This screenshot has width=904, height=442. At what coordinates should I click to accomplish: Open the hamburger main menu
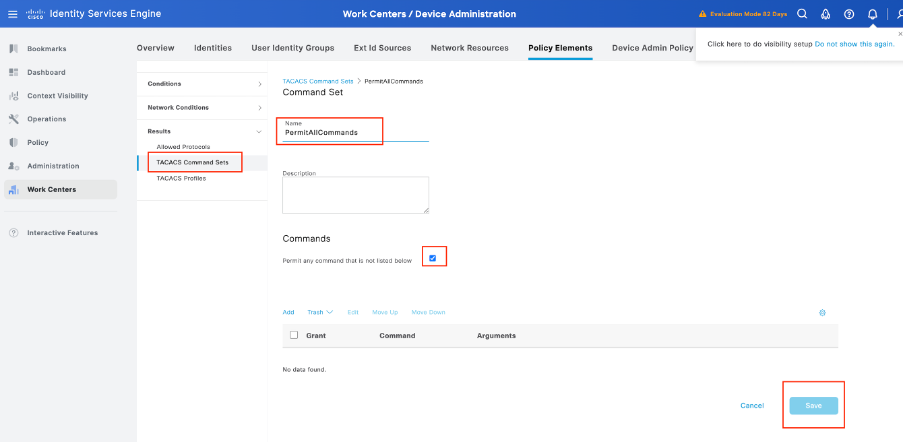point(13,14)
